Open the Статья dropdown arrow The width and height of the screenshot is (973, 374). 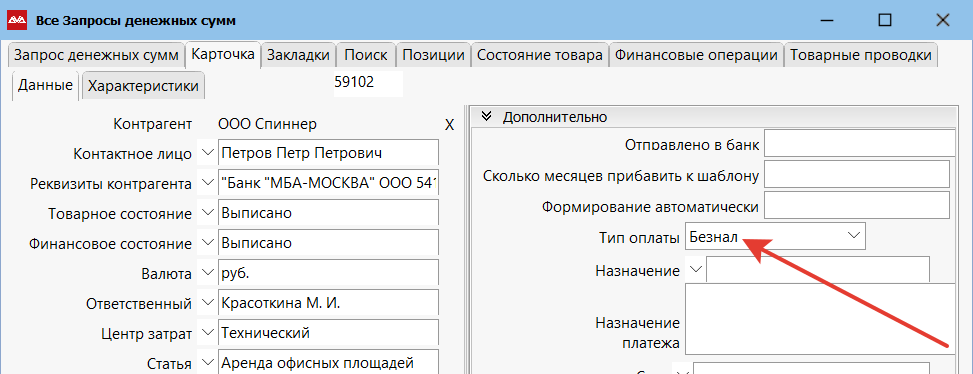[x=207, y=362]
